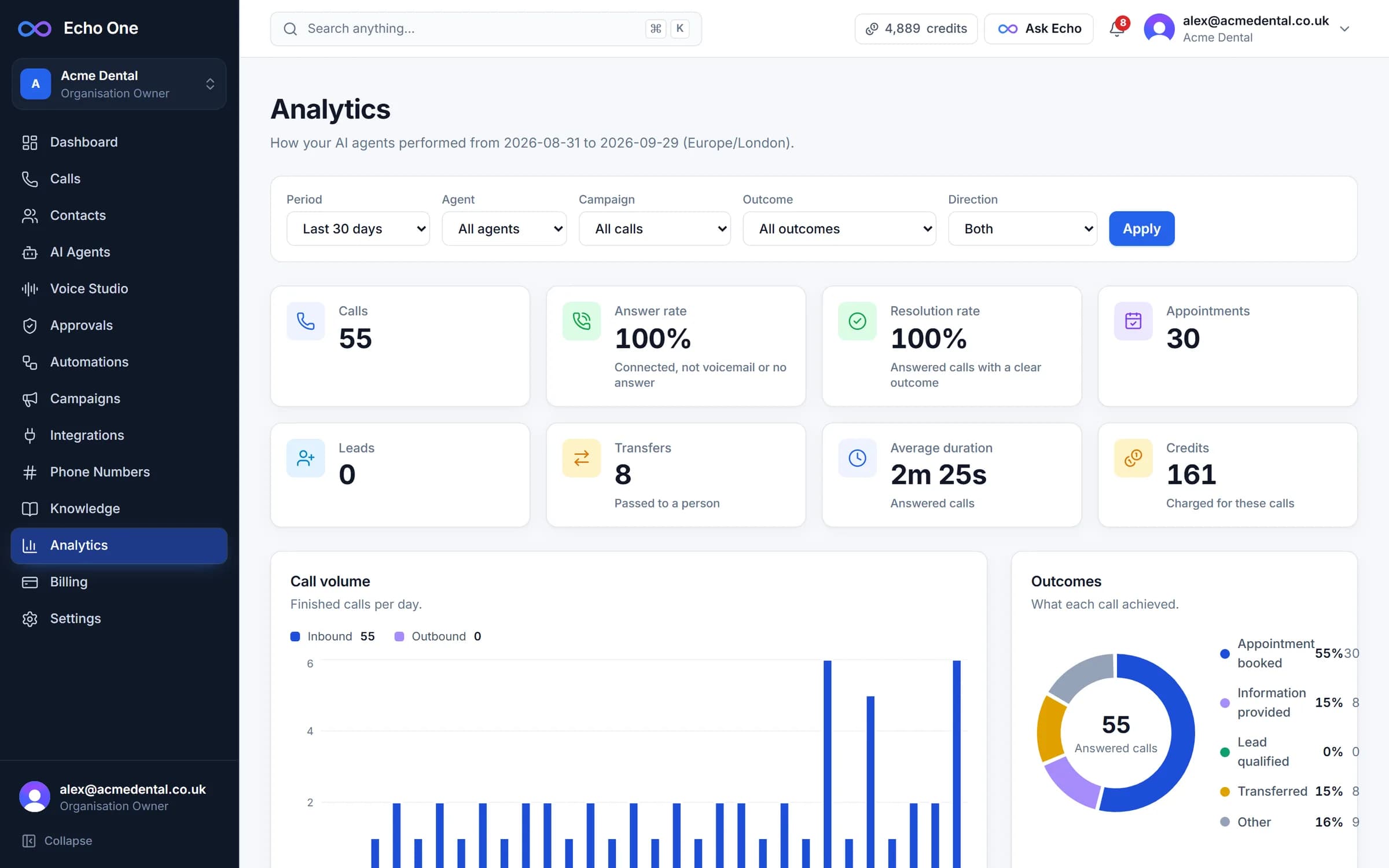
Task: Click the Call volume heading
Action: (330, 582)
